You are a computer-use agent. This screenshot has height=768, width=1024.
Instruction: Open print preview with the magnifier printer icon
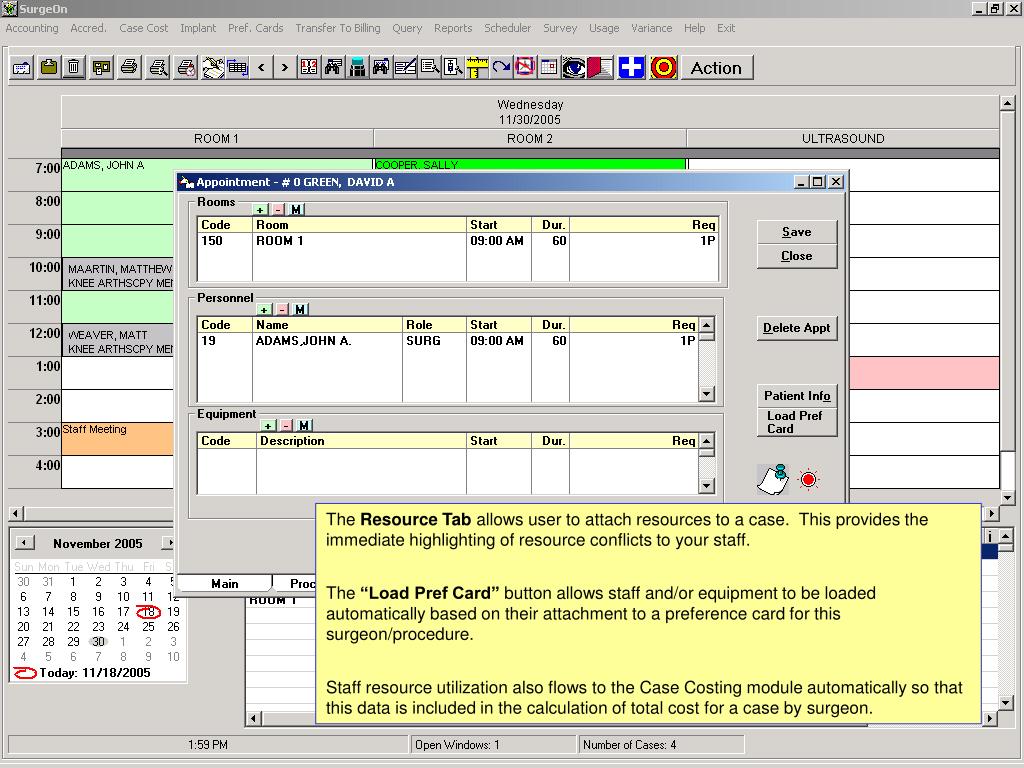click(158, 67)
